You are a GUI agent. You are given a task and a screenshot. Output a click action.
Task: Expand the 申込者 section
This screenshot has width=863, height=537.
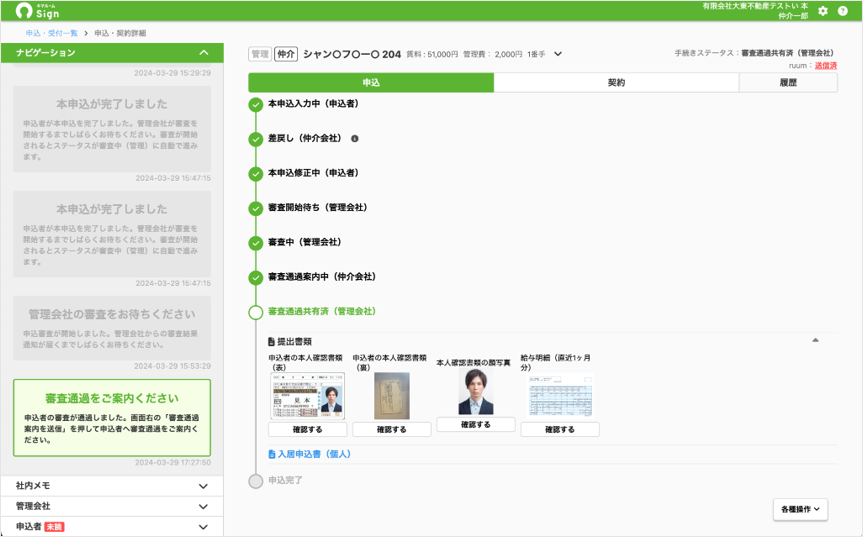tap(204, 527)
